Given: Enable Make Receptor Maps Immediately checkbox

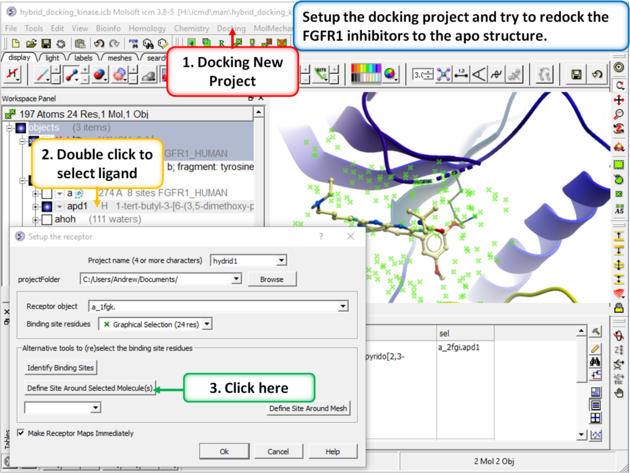Looking at the screenshot, I should (21, 433).
